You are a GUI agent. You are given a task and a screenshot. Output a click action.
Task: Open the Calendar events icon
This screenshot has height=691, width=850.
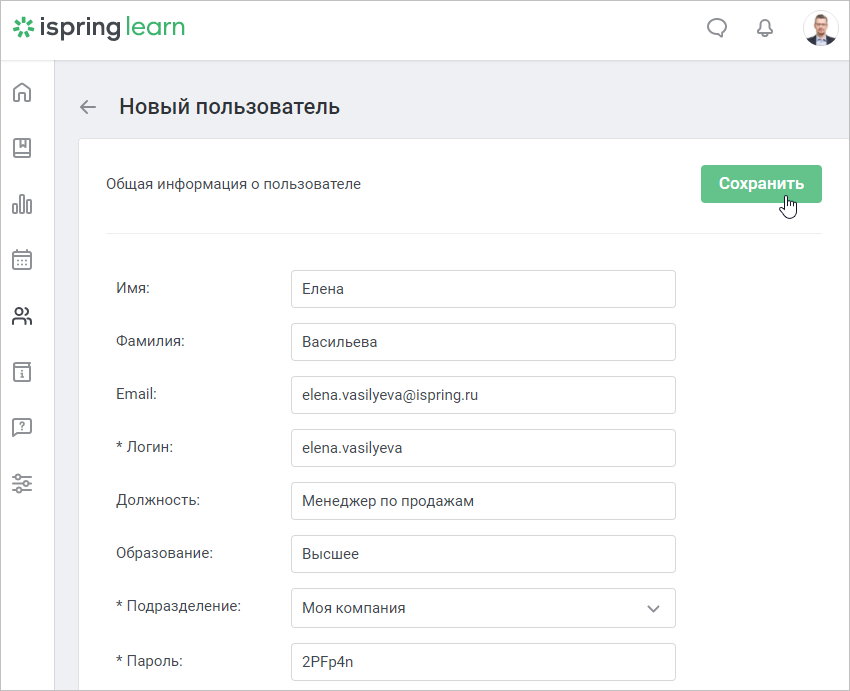[22, 260]
